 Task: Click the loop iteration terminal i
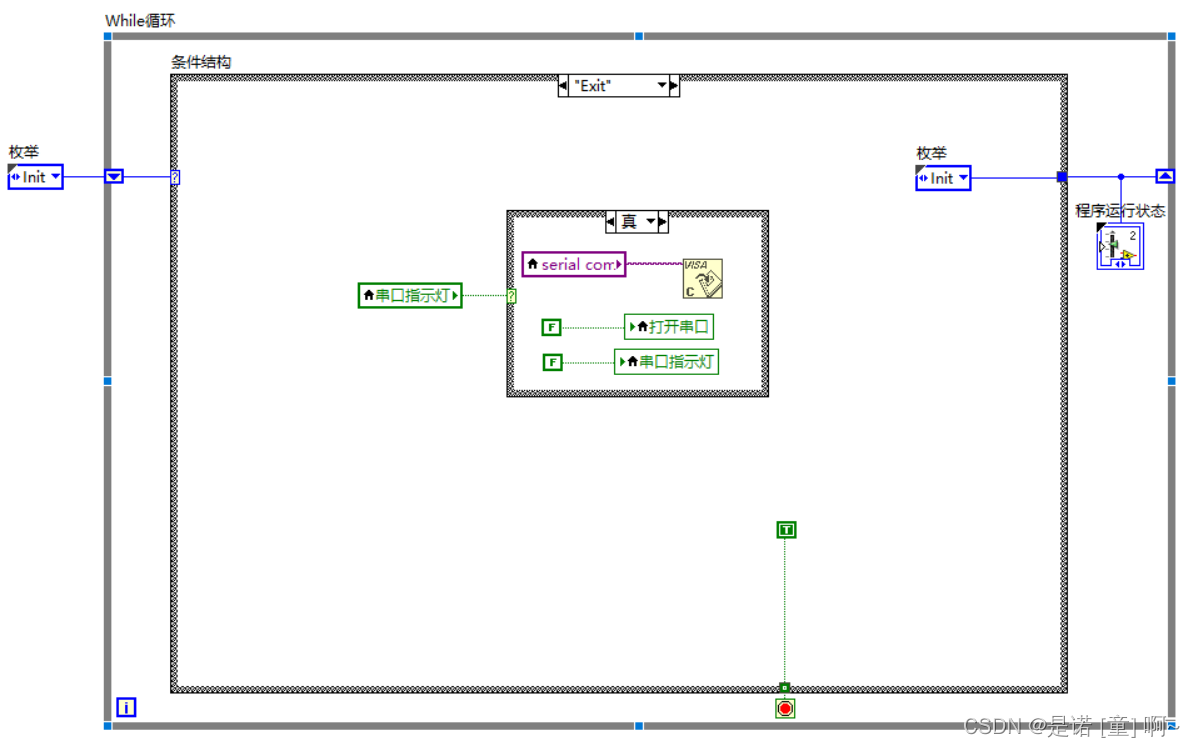126,707
